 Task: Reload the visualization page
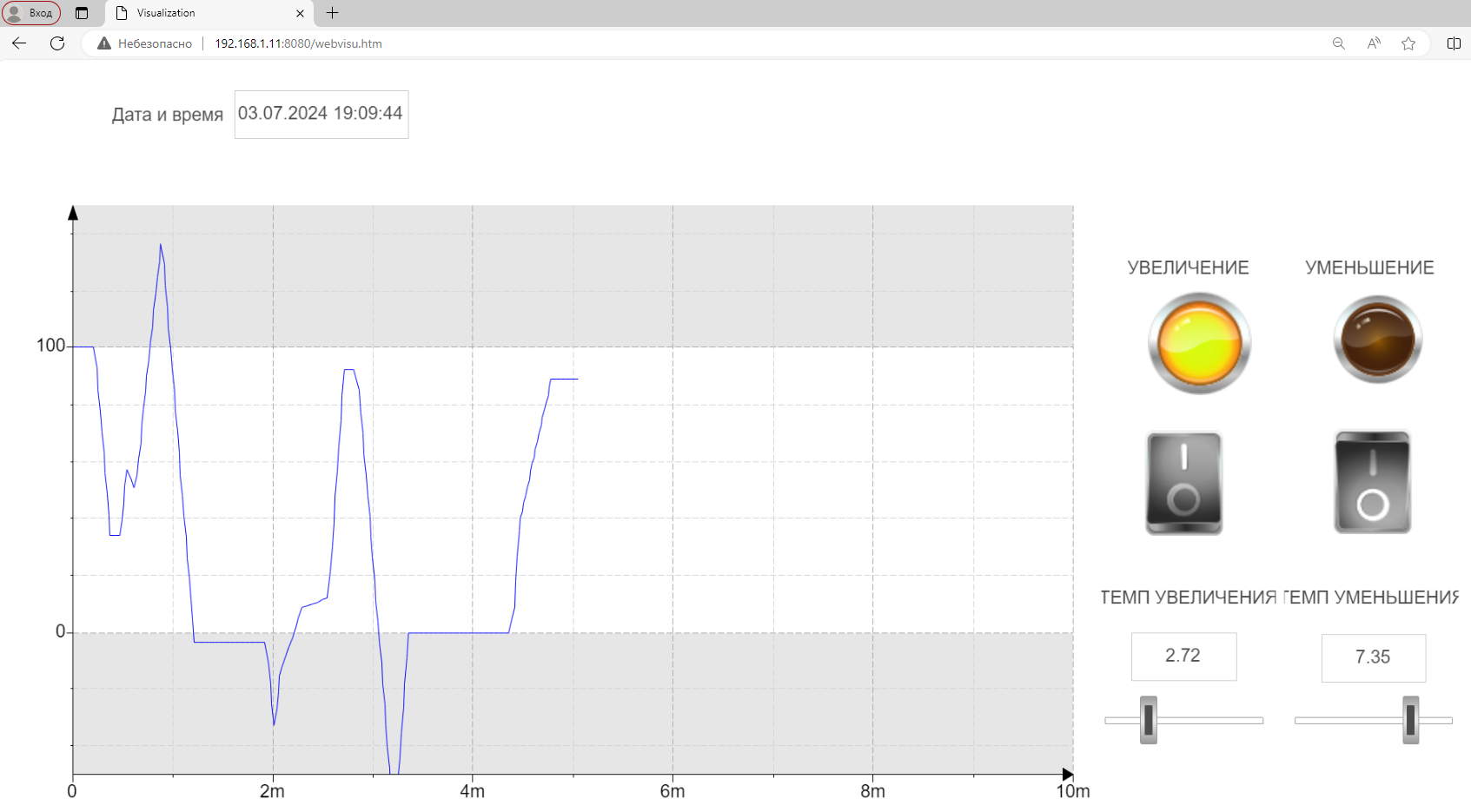coord(57,43)
